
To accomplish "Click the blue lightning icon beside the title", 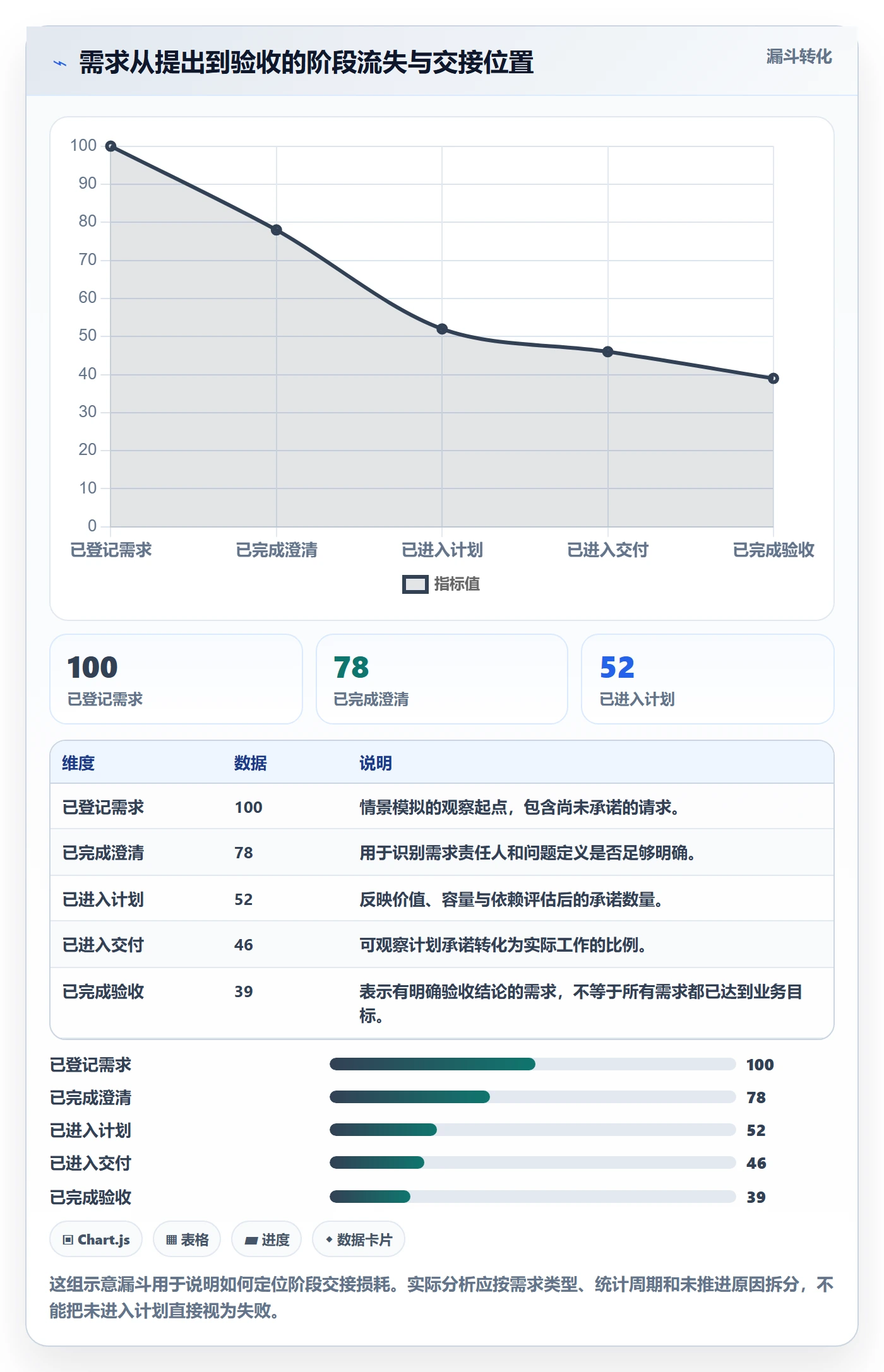I will [x=60, y=63].
